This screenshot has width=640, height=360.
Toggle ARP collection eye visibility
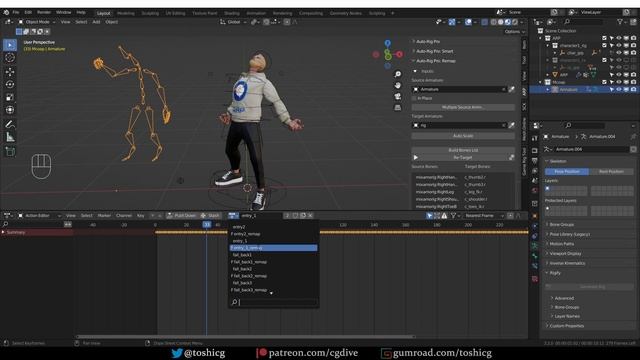click(x=619, y=38)
